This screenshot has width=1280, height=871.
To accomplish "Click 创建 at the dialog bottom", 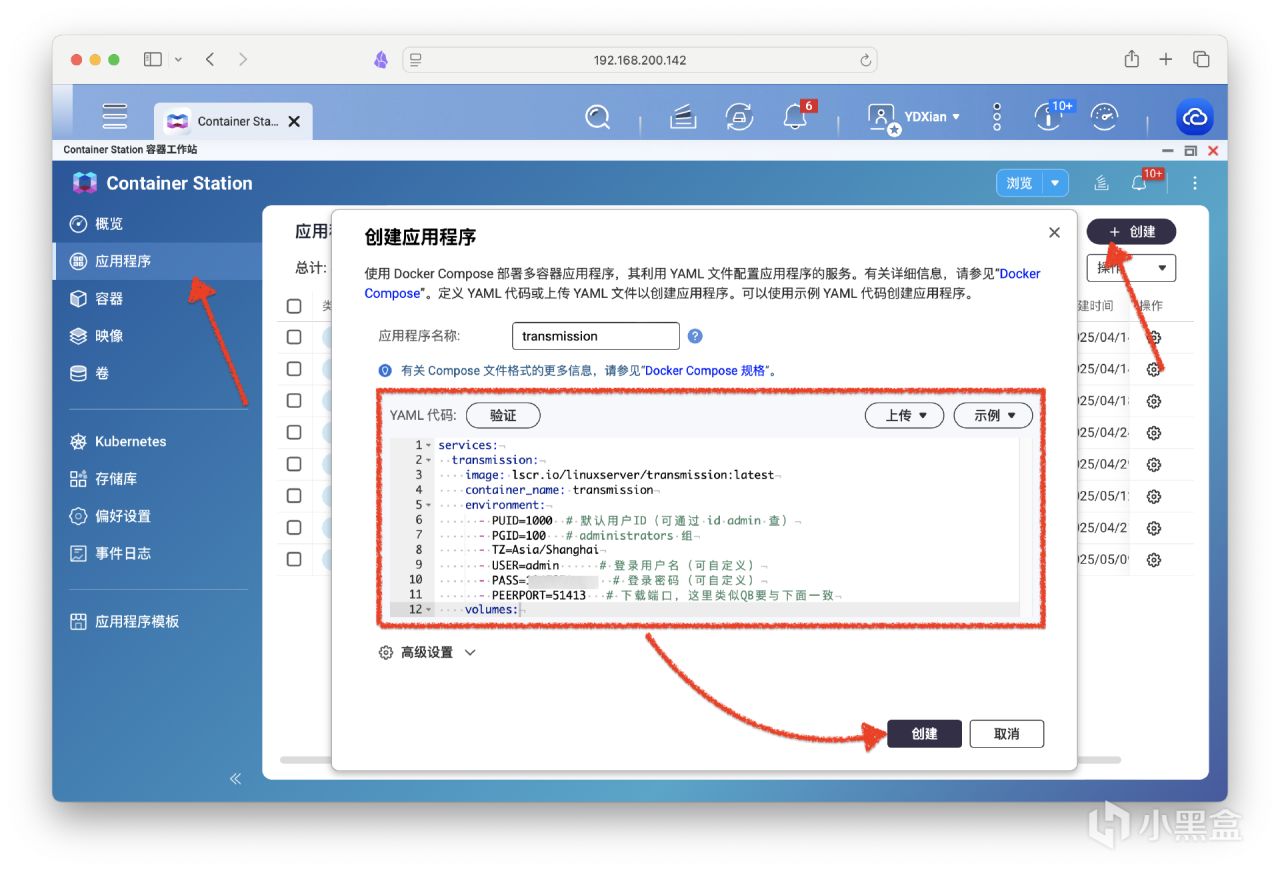I will pos(924,734).
